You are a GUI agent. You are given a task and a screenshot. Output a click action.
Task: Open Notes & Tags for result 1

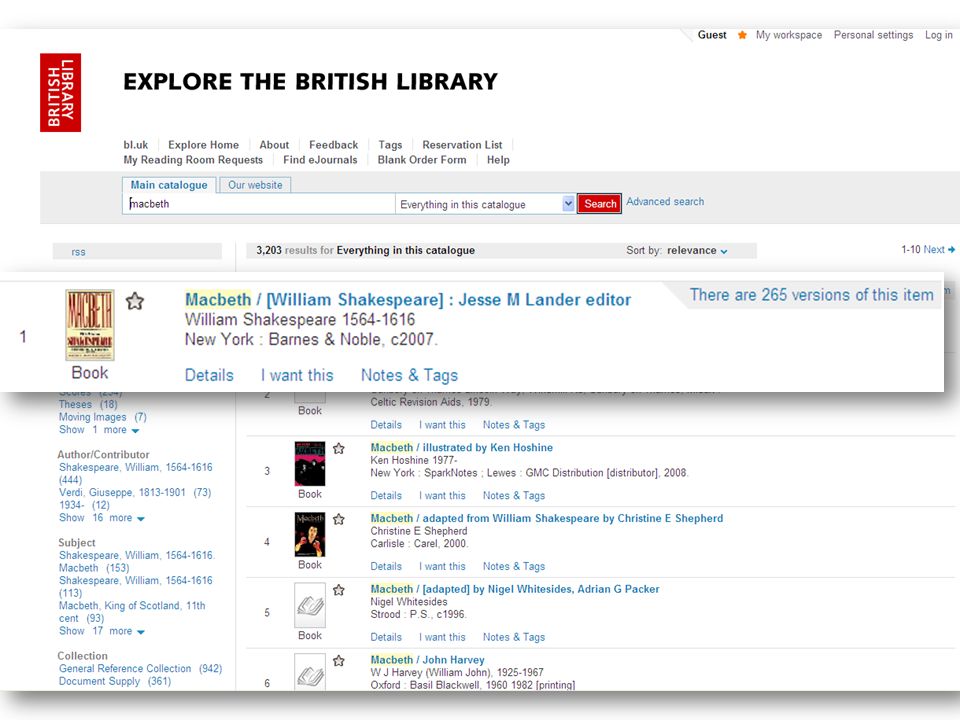click(x=410, y=375)
